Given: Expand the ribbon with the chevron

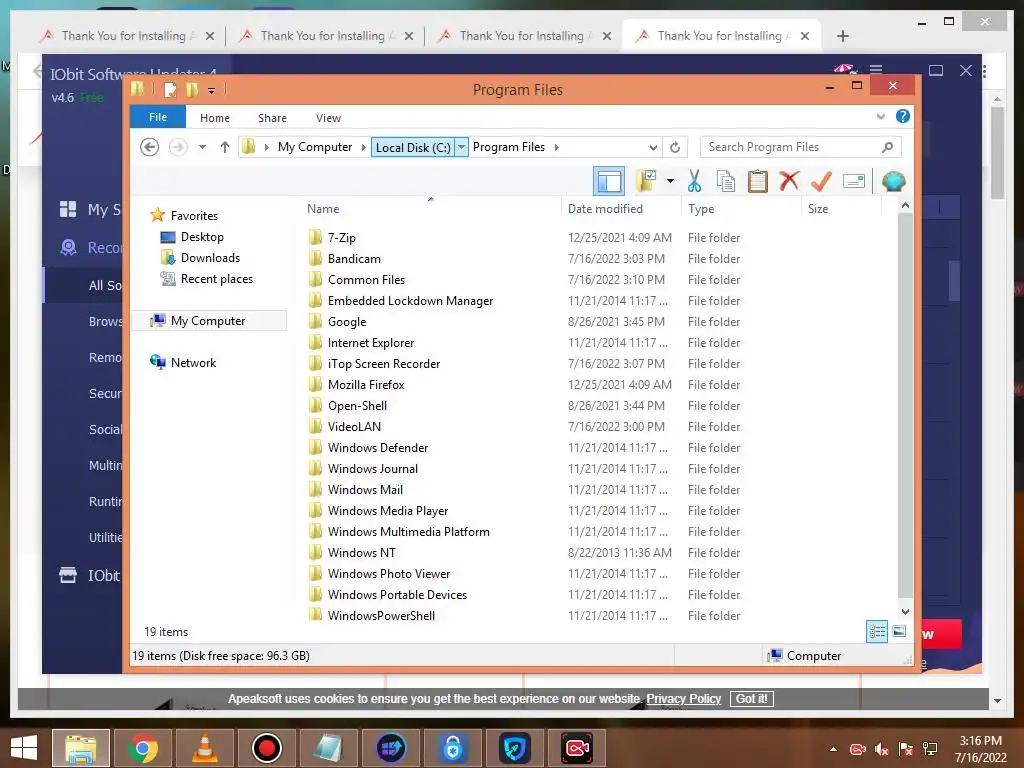Looking at the screenshot, I should (x=880, y=116).
